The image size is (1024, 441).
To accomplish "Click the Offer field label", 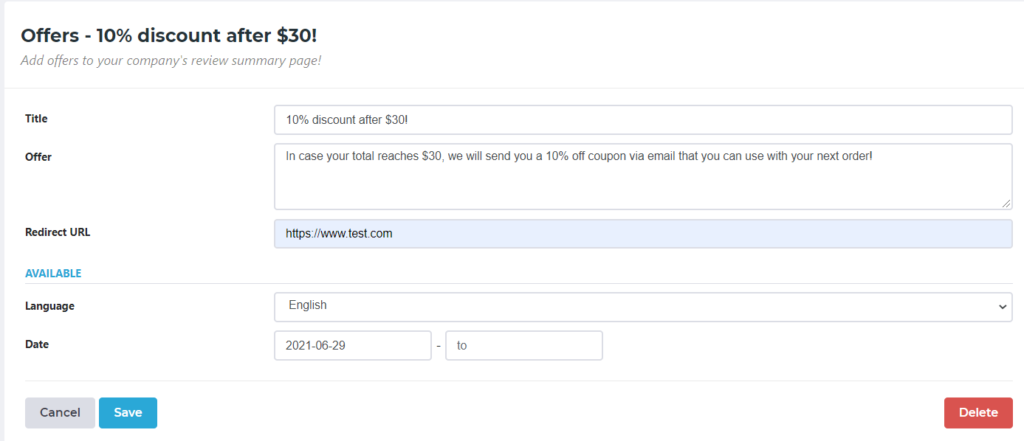I will [x=38, y=157].
